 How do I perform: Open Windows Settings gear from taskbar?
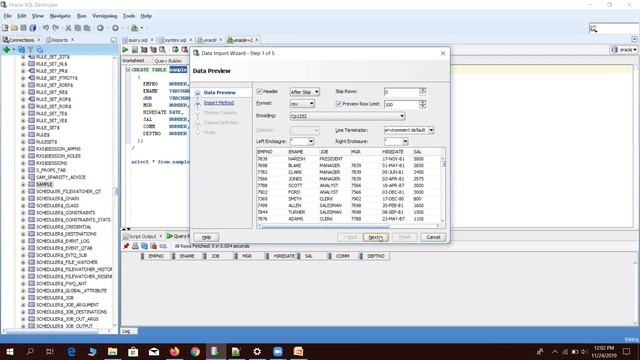coord(257,351)
